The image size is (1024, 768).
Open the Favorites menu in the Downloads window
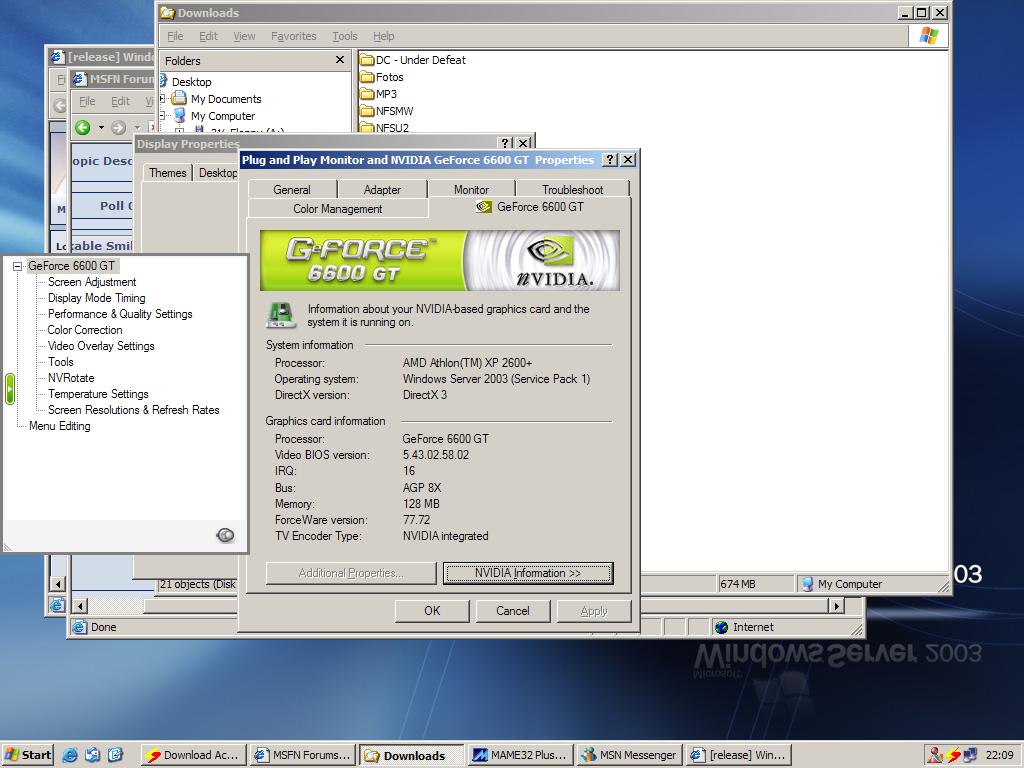tap(293, 36)
